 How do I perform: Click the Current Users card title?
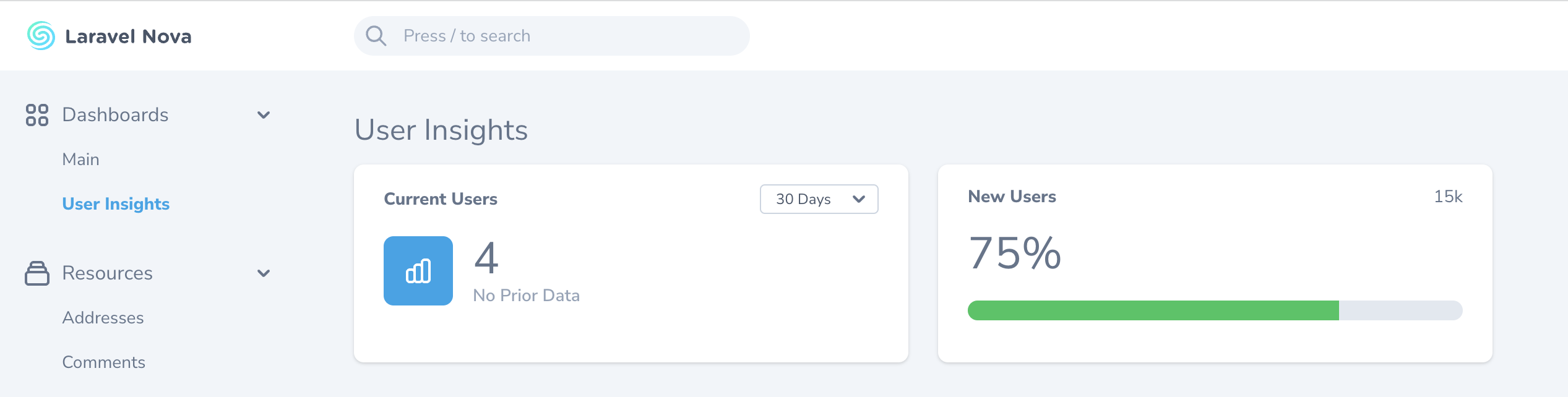441,199
